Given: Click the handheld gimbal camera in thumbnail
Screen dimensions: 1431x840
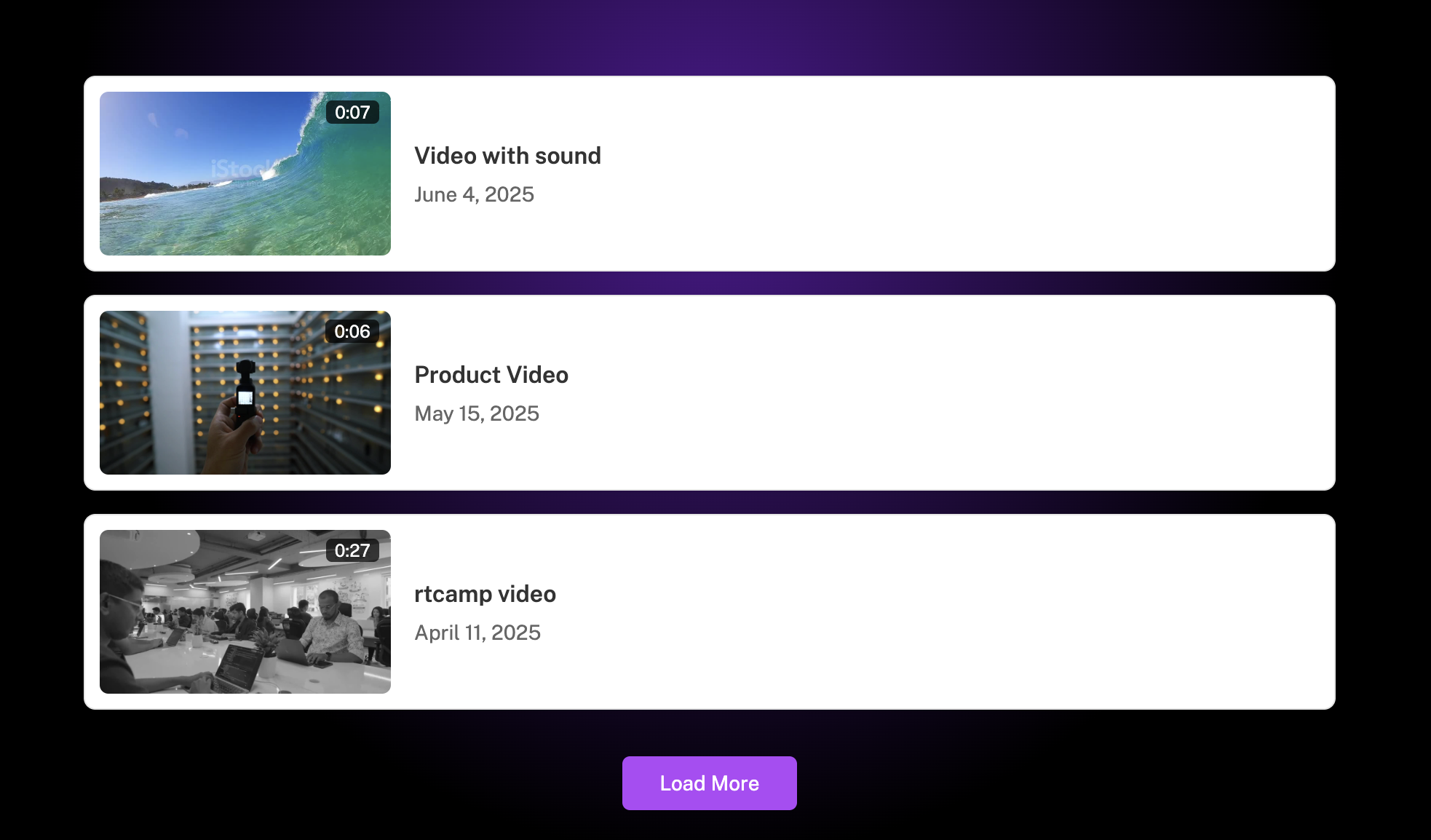Looking at the screenshot, I should tap(245, 393).
